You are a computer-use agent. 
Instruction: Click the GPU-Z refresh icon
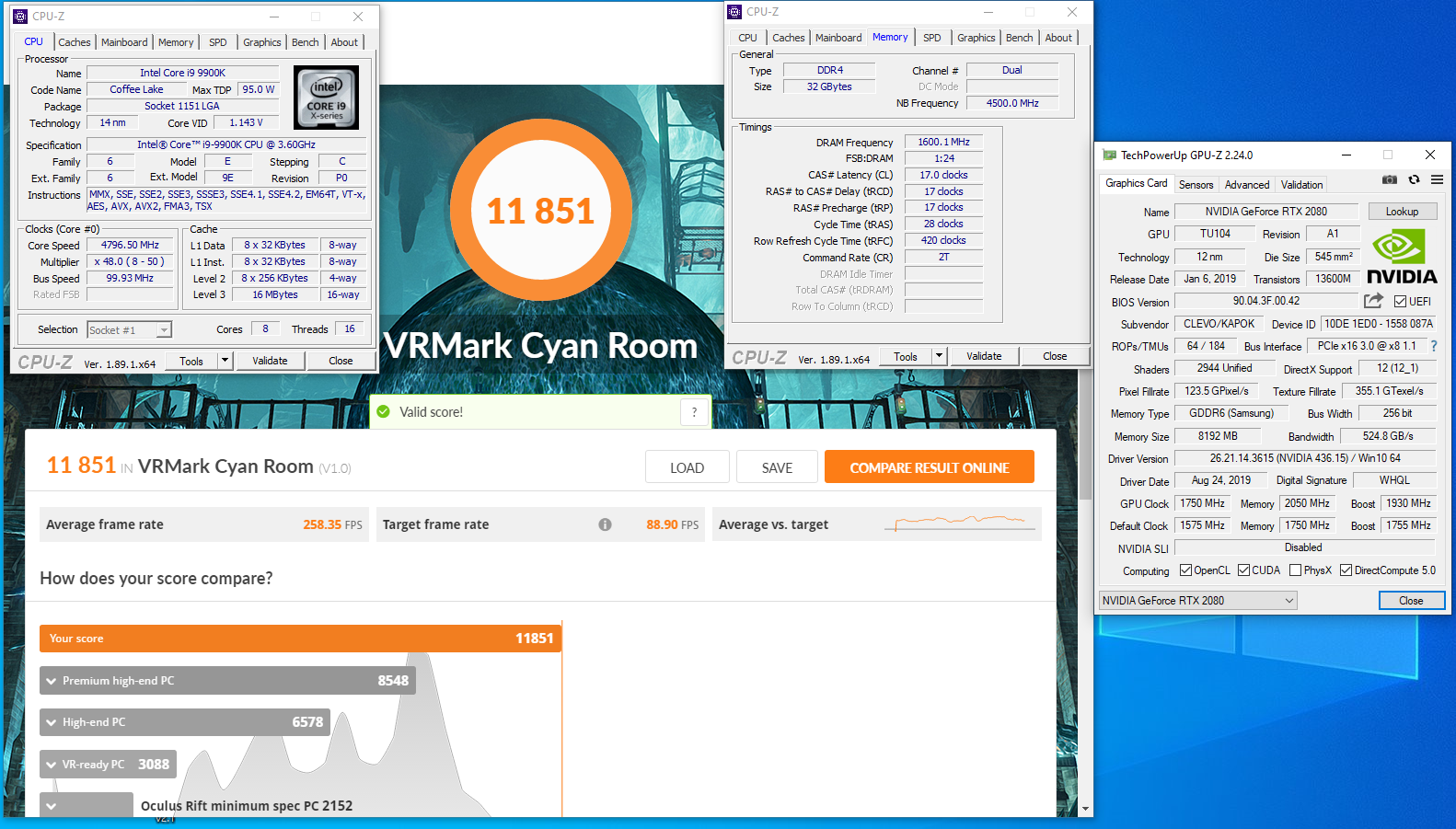click(1415, 179)
